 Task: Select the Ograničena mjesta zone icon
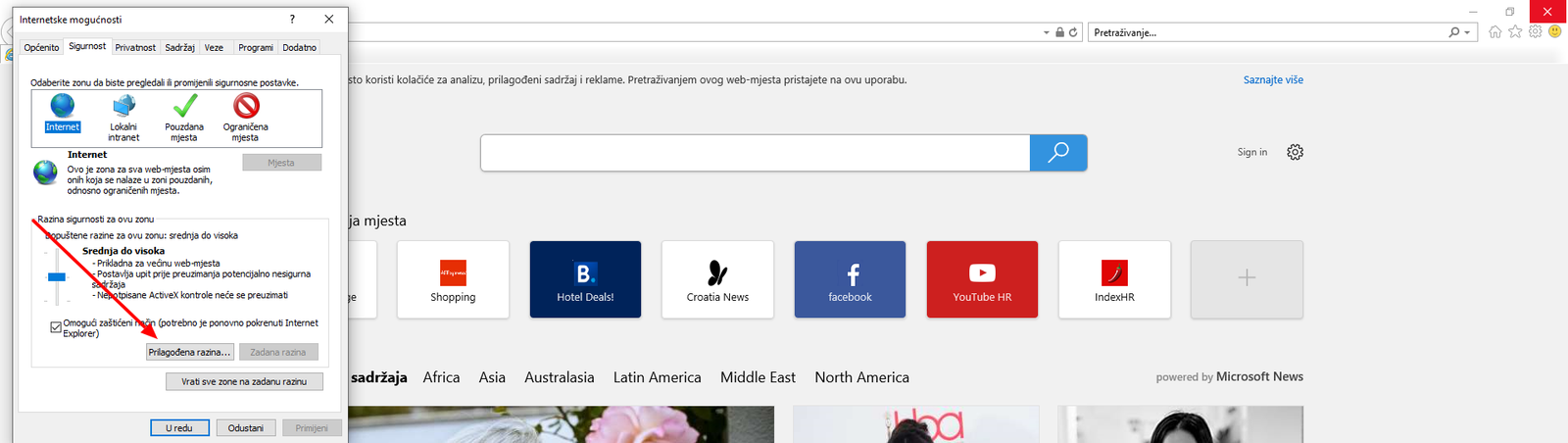point(246,106)
